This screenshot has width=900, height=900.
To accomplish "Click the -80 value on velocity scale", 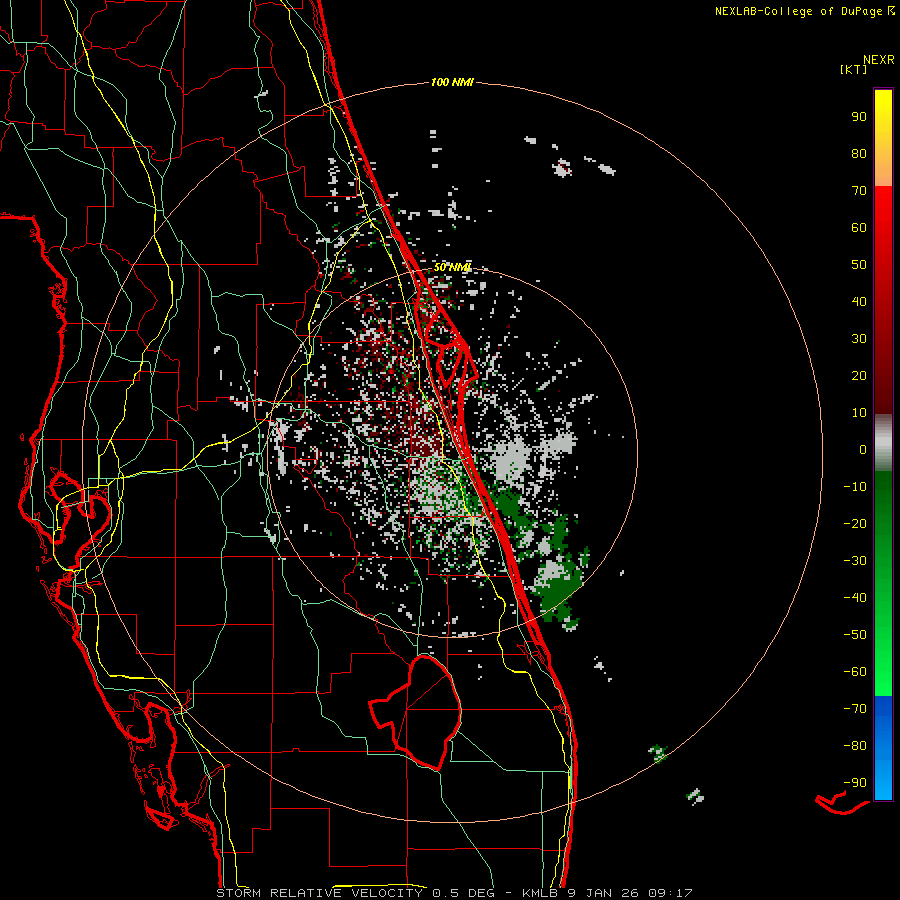I will click(x=855, y=746).
